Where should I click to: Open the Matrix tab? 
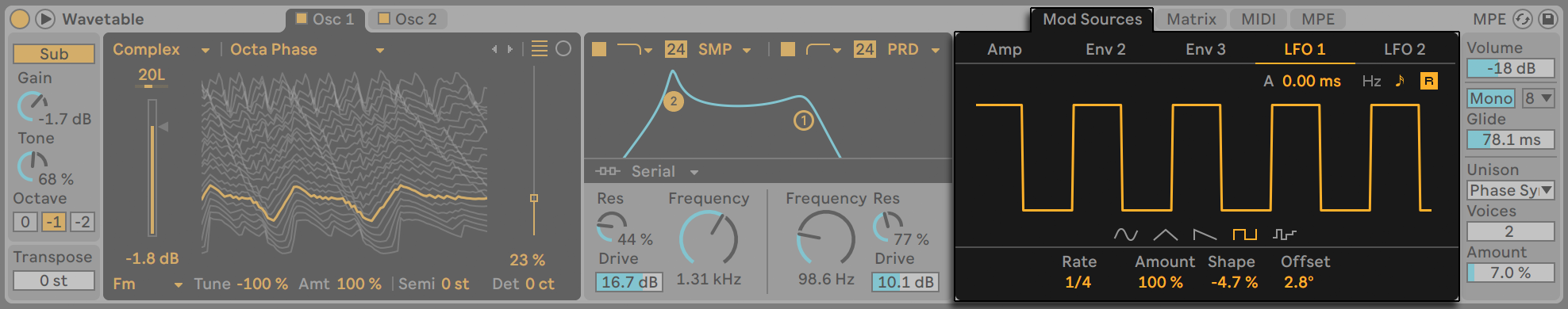click(1191, 19)
